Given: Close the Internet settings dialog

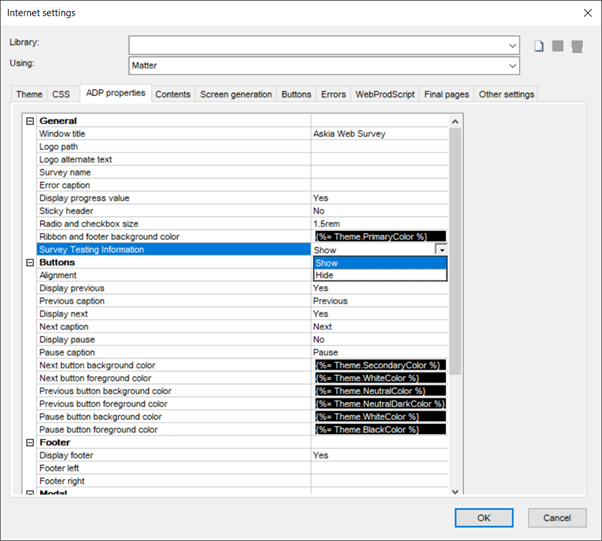Looking at the screenshot, I should pyautogui.click(x=587, y=13).
